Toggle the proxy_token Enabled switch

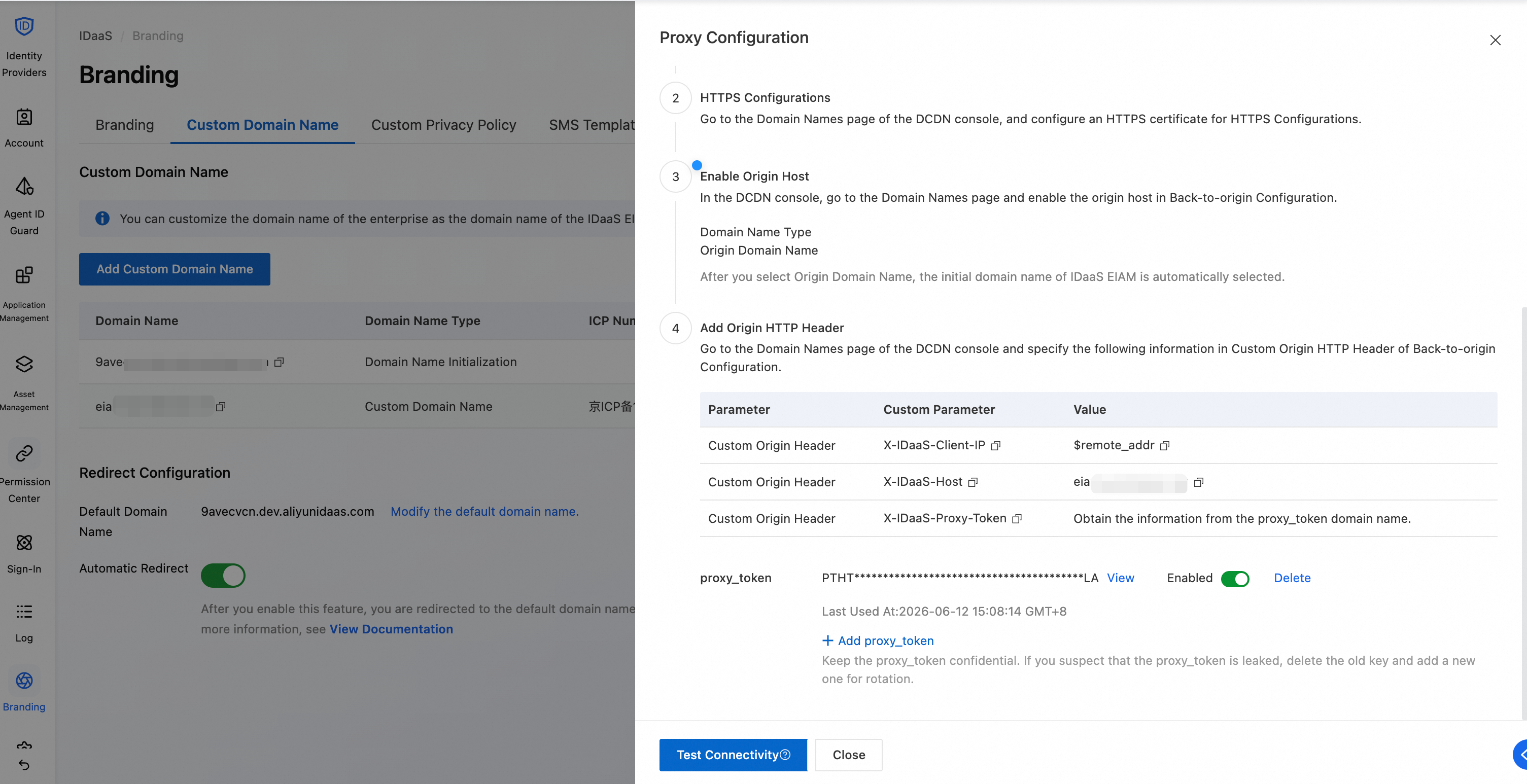pos(1235,579)
